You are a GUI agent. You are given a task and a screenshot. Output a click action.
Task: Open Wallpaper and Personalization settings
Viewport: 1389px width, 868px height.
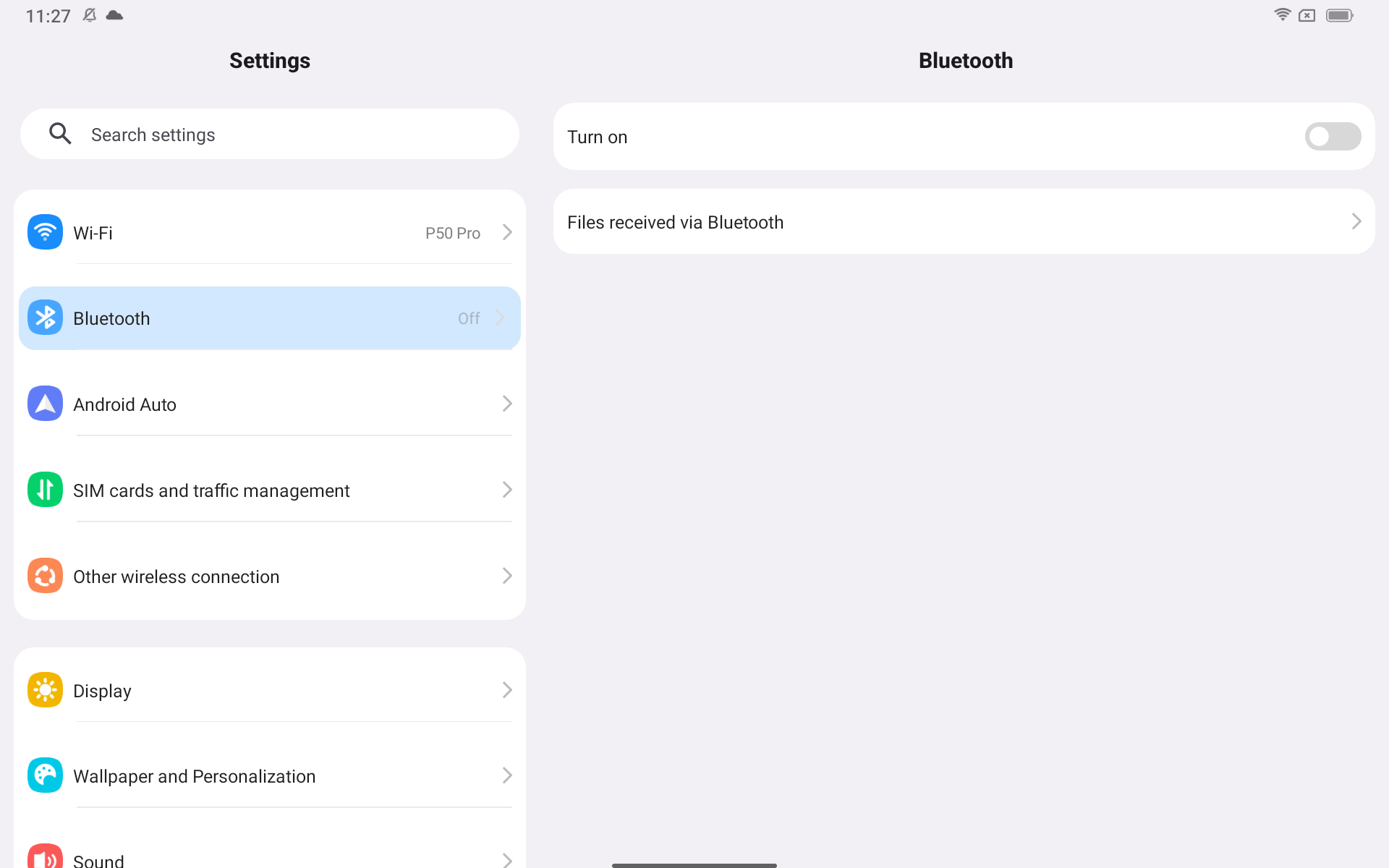[x=270, y=775]
